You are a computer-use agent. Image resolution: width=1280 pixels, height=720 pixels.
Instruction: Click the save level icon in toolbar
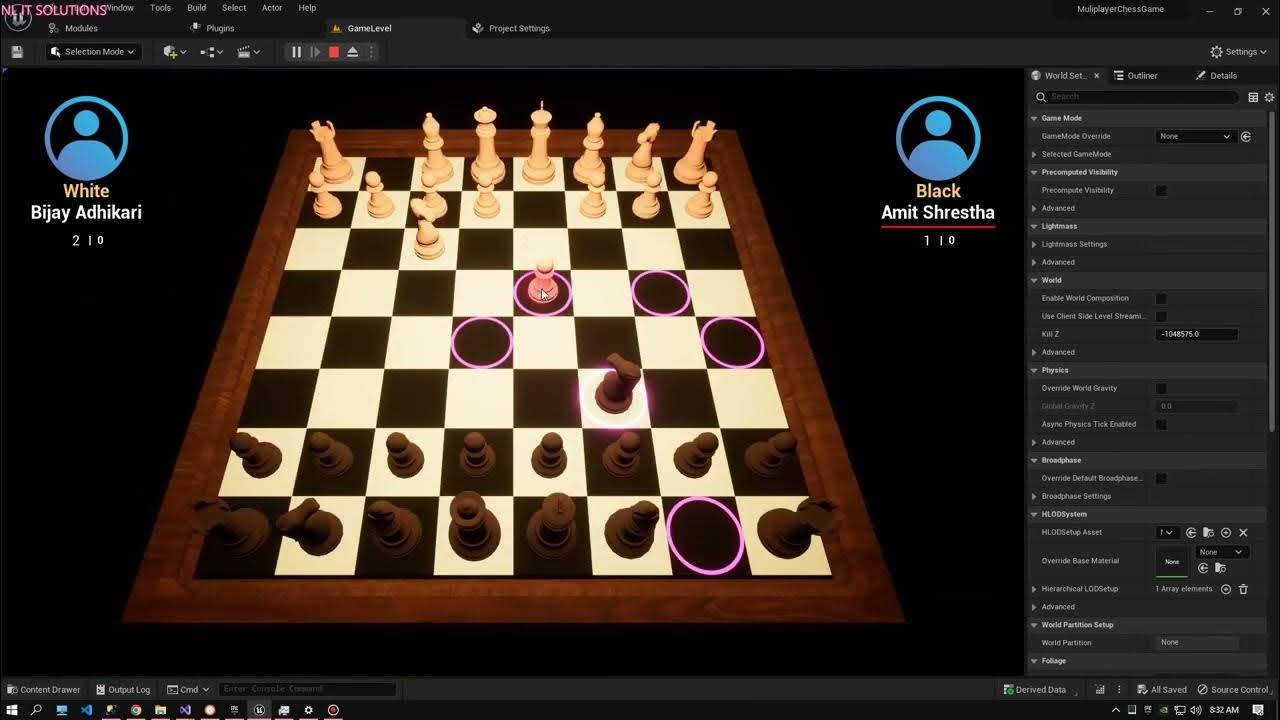(17, 52)
